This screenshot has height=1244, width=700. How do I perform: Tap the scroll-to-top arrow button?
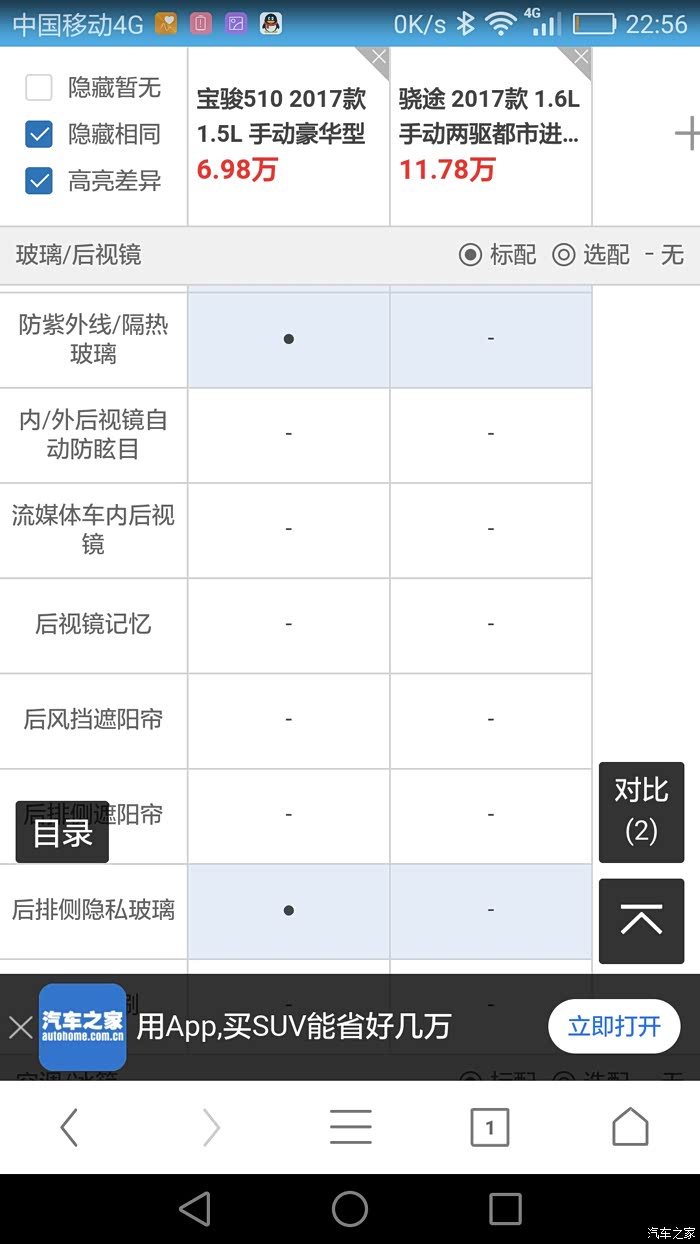(x=641, y=921)
